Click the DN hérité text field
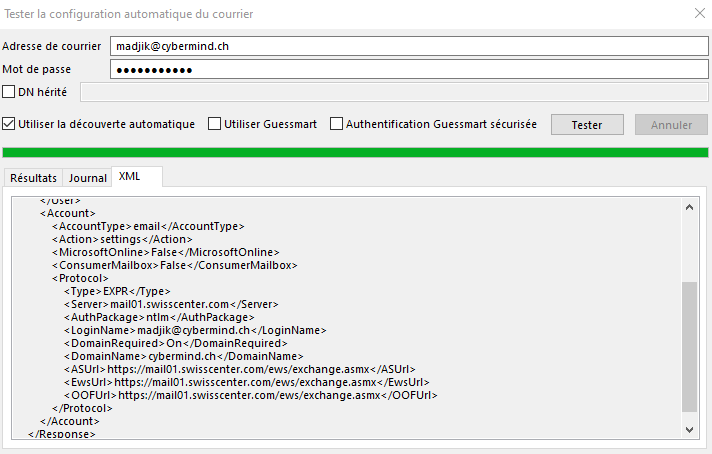The width and height of the screenshot is (712, 454). click(x=394, y=92)
